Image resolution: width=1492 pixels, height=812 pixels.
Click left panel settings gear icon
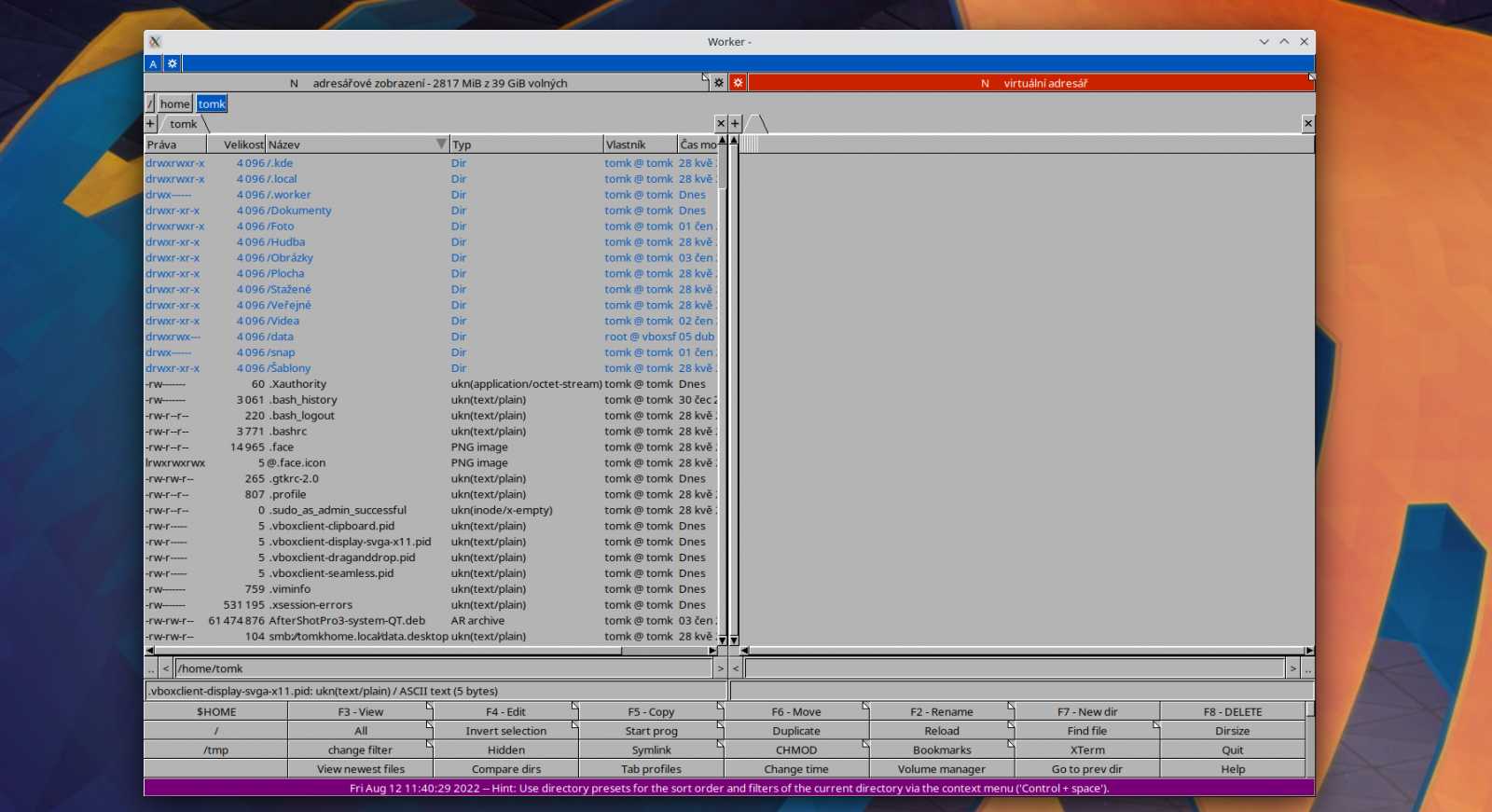[x=719, y=83]
